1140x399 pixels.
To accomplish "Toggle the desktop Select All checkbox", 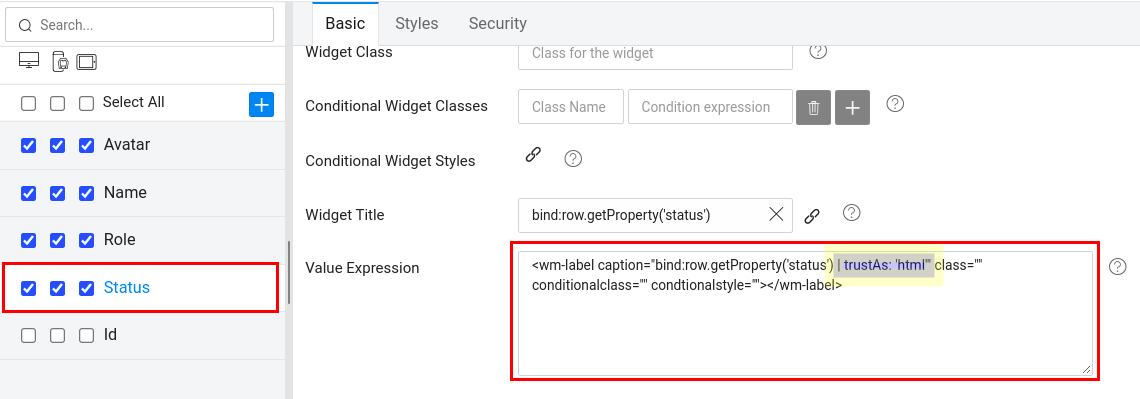I will click(x=28, y=103).
